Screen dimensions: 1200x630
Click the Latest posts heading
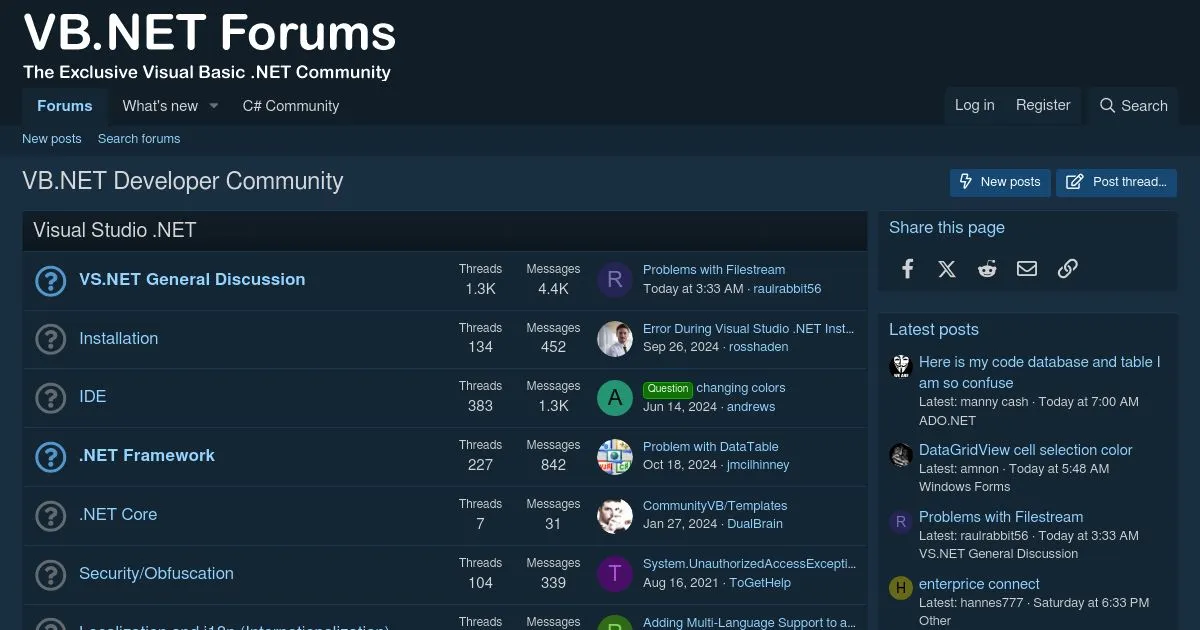click(x=934, y=330)
